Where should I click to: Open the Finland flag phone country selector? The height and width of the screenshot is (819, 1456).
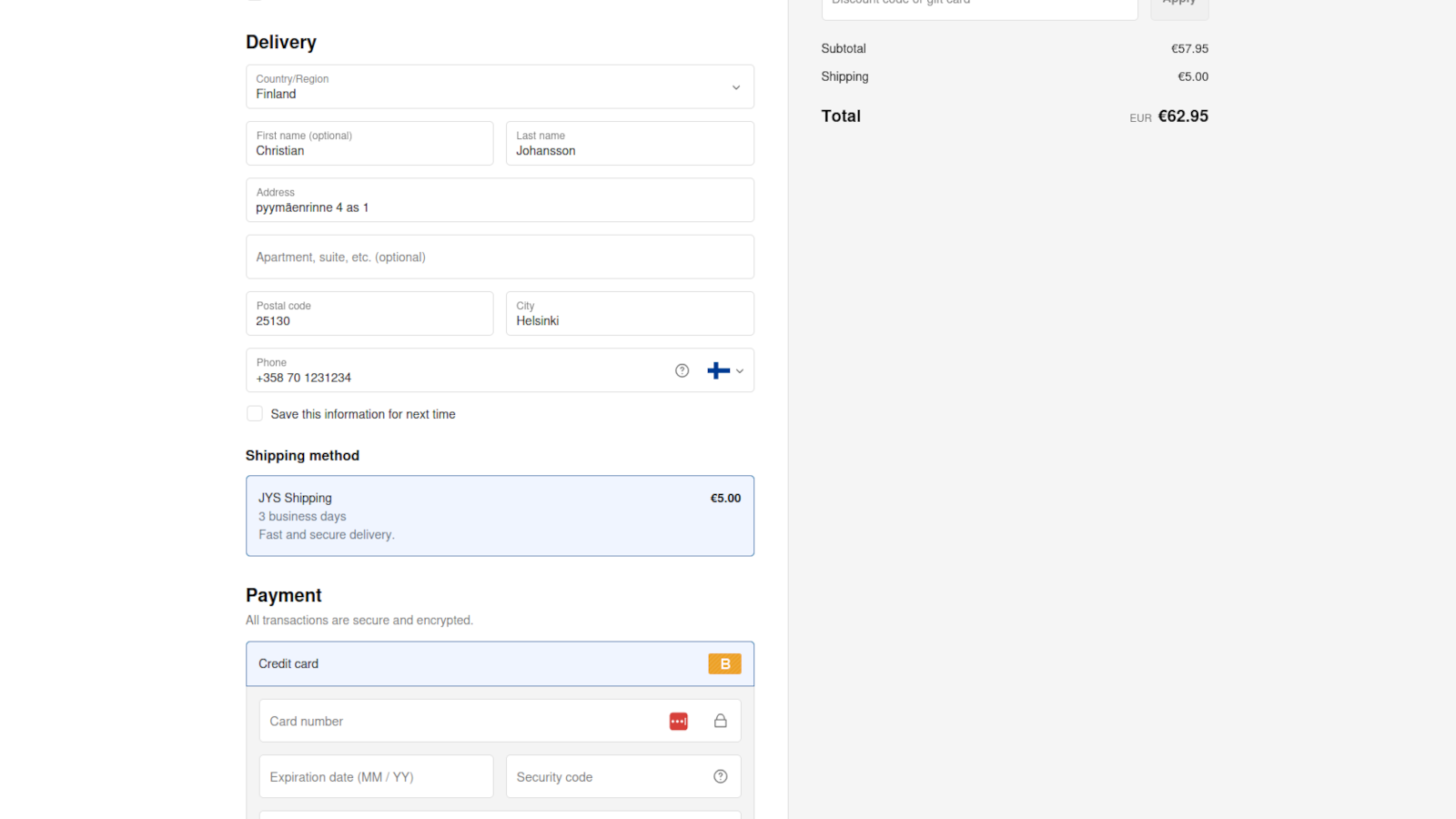coord(725,370)
